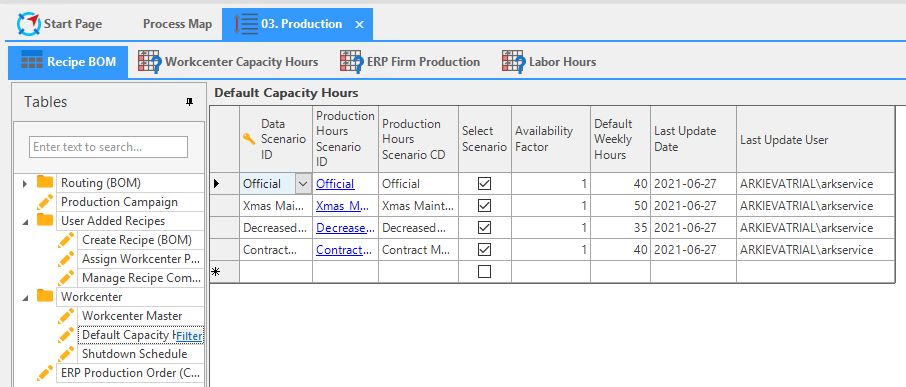Sort by Data Scenario ID column header
Screen dimensions: 906x387
pos(276,139)
